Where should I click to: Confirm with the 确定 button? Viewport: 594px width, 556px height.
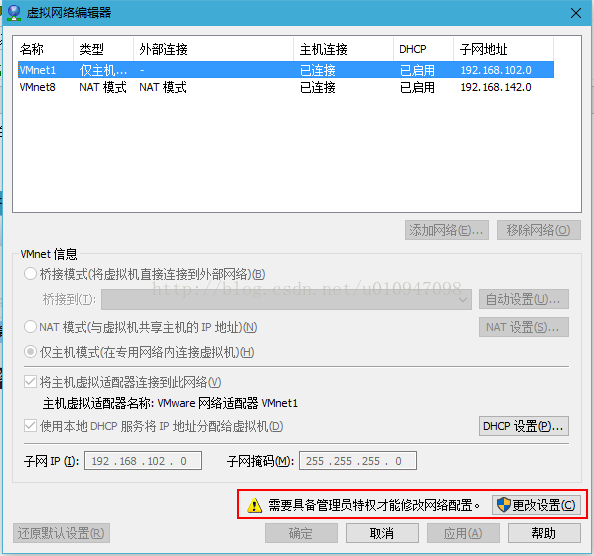click(x=301, y=533)
